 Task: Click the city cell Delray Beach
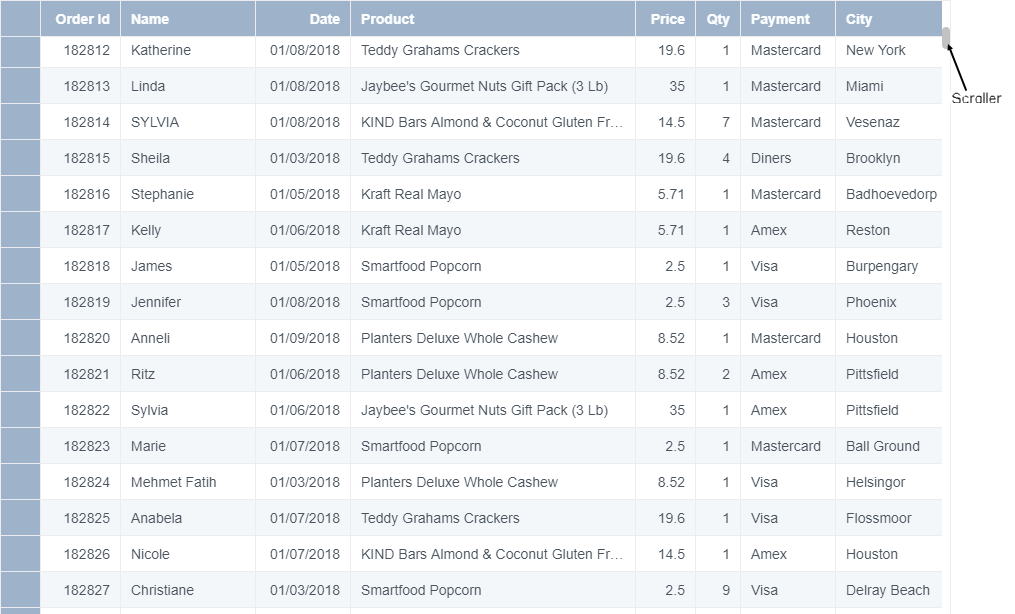(x=889, y=590)
